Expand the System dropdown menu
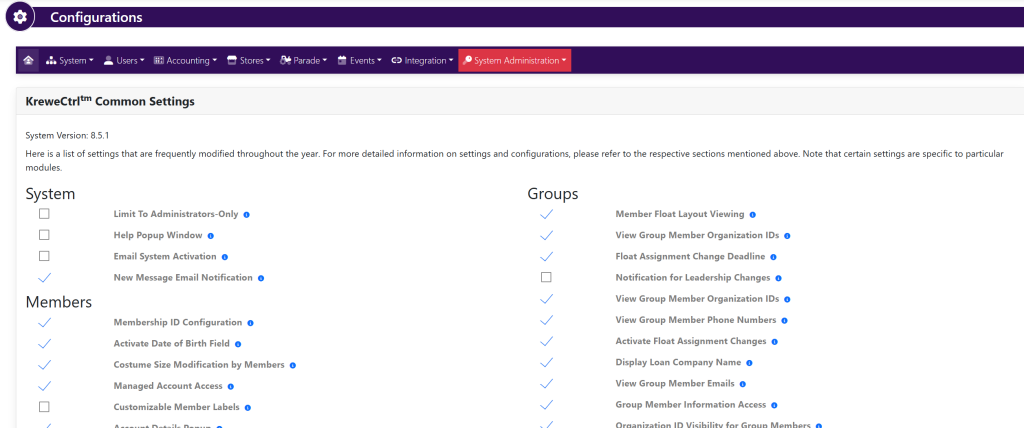The width and height of the screenshot is (1024, 428). pyautogui.click(x=70, y=60)
